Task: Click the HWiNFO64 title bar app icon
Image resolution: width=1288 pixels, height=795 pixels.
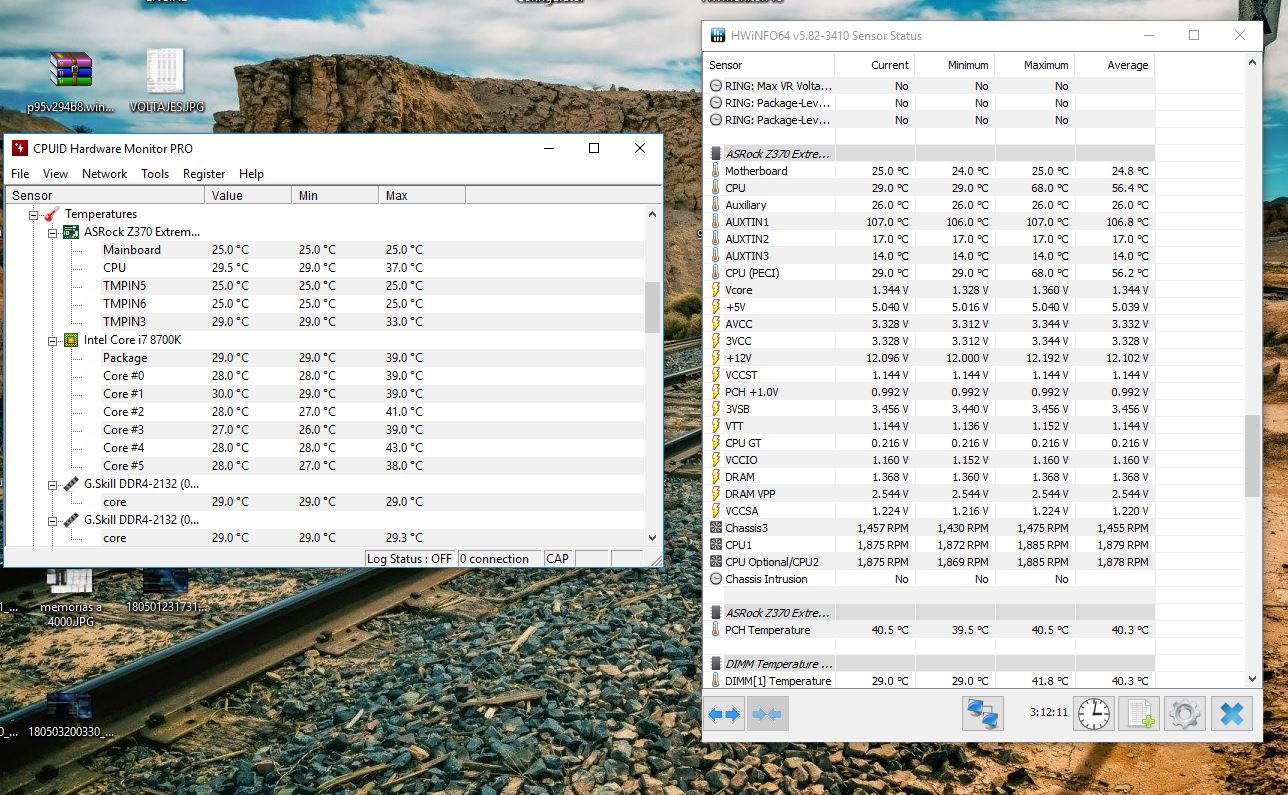Action: click(718, 35)
